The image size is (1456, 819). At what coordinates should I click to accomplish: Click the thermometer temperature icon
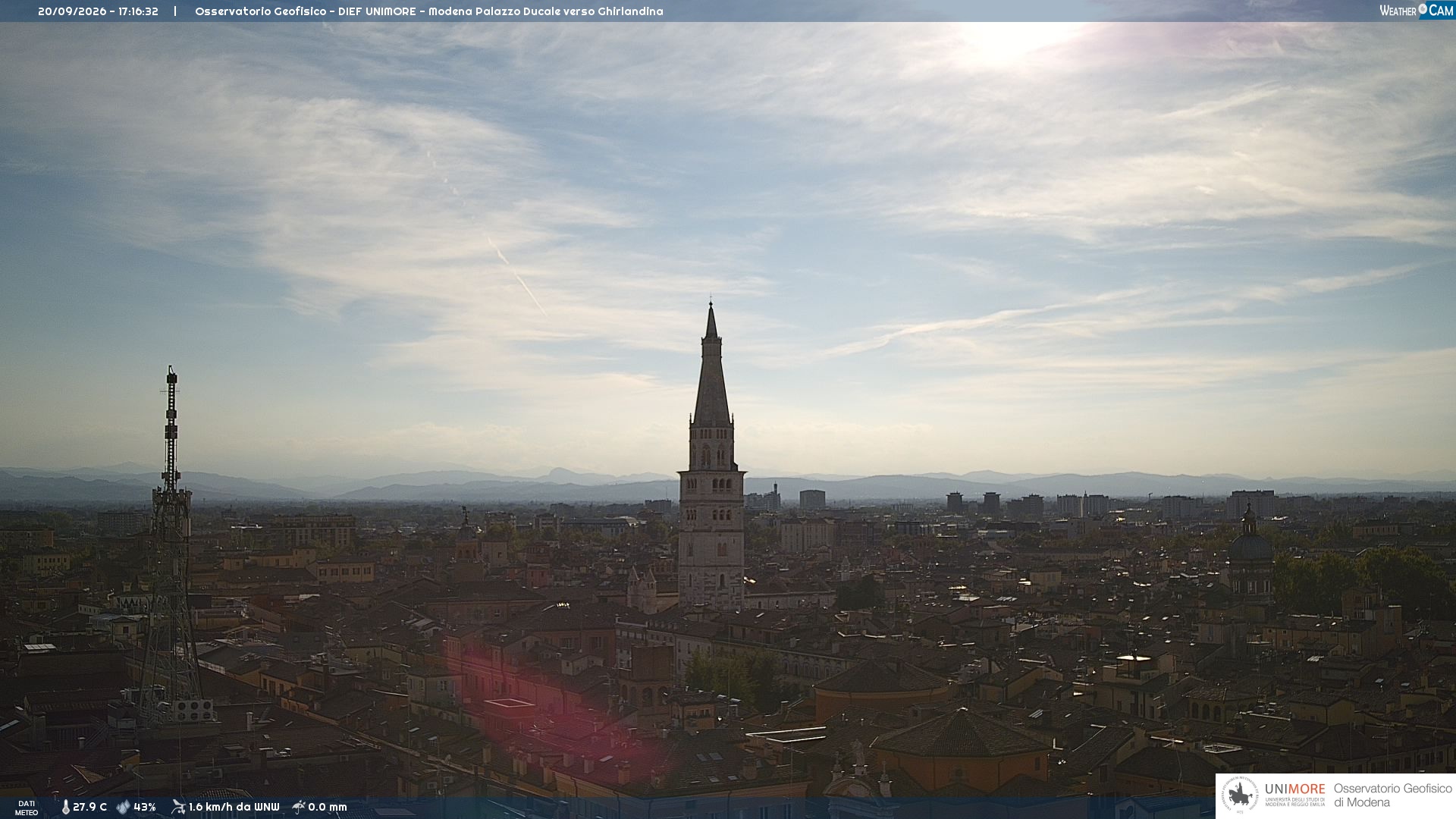pyautogui.click(x=65, y=807)
